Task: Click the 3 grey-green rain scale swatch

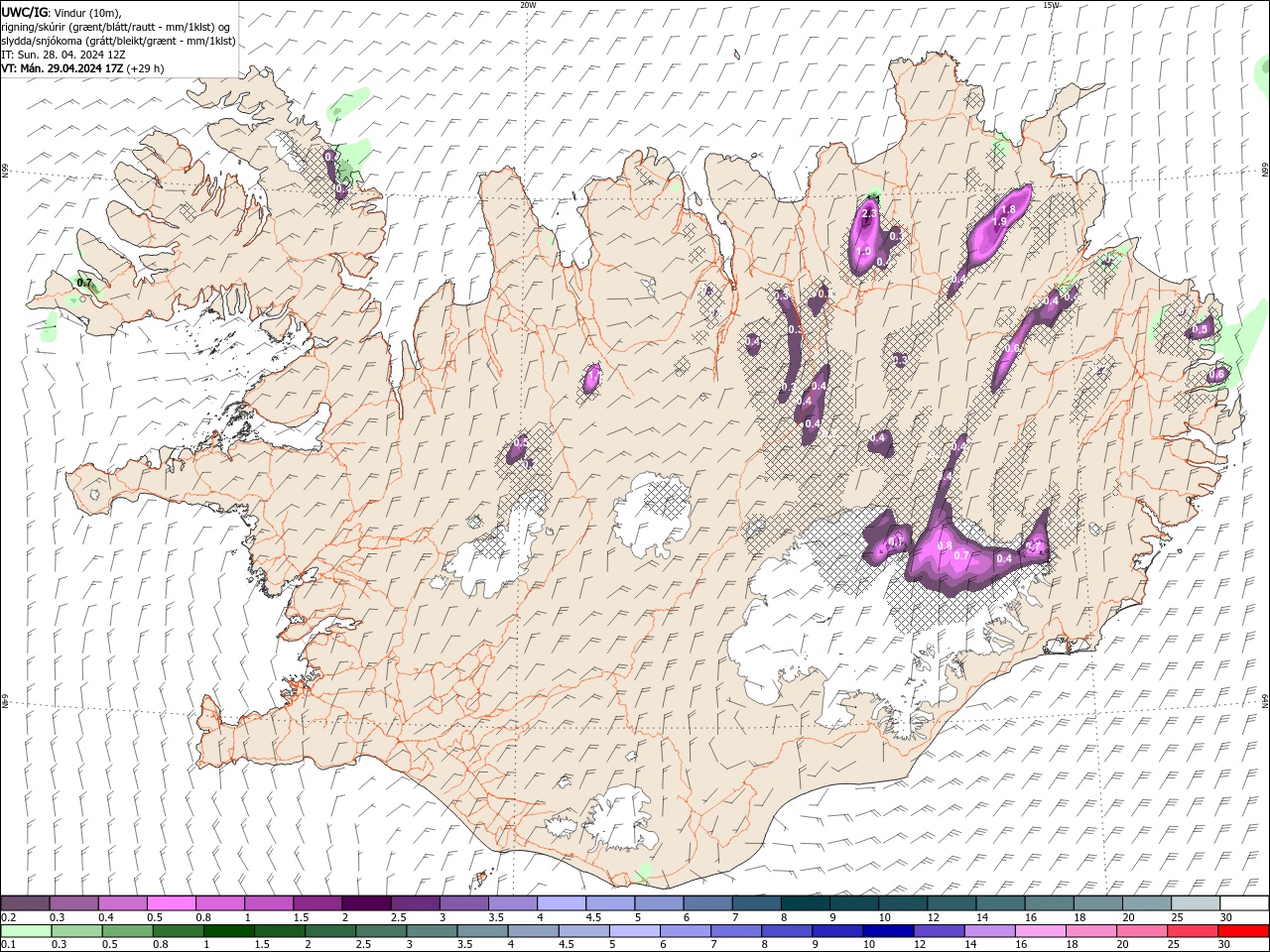Action: 432,931
